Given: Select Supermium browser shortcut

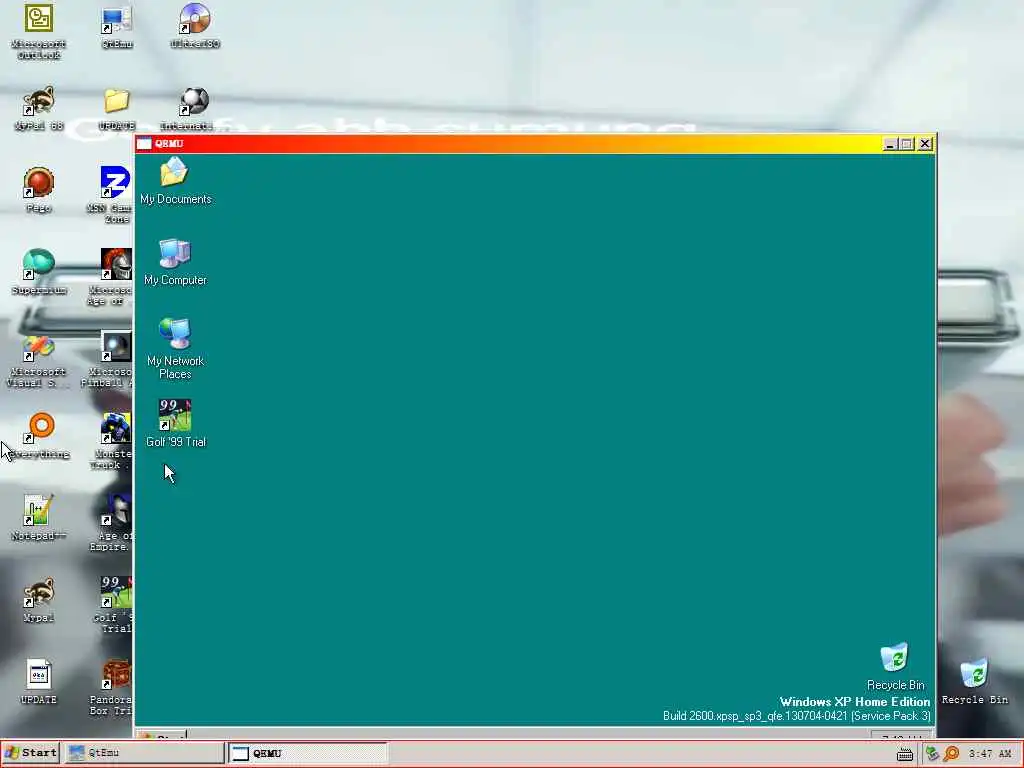Looking at the screenshot, I should point(39,272).
